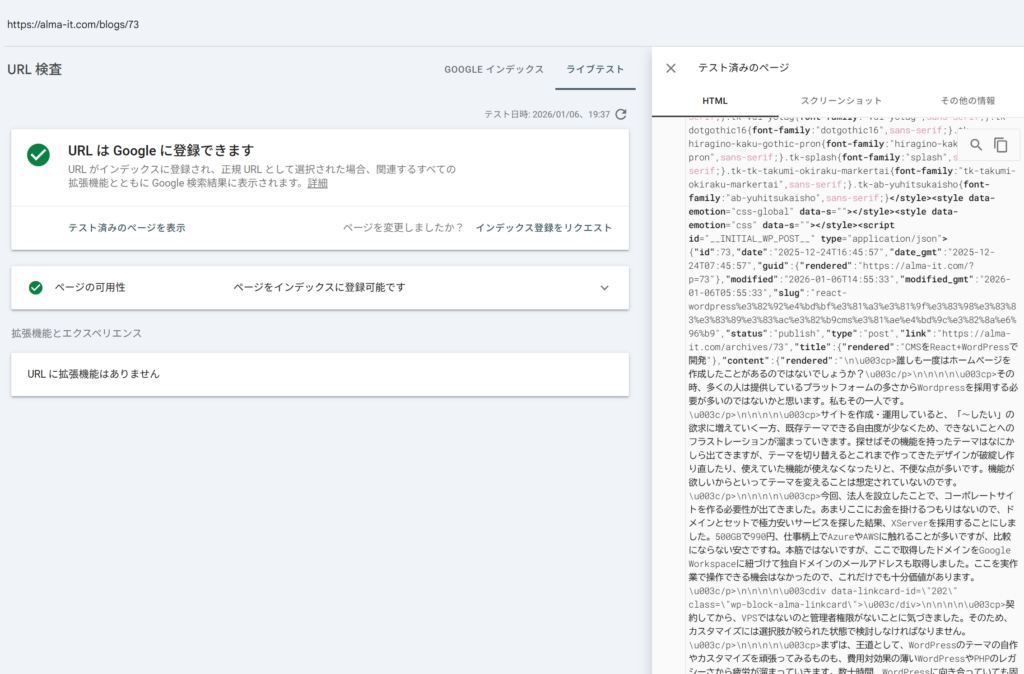Open the HTML tab in the tested page panel

(x=715, y=101)
